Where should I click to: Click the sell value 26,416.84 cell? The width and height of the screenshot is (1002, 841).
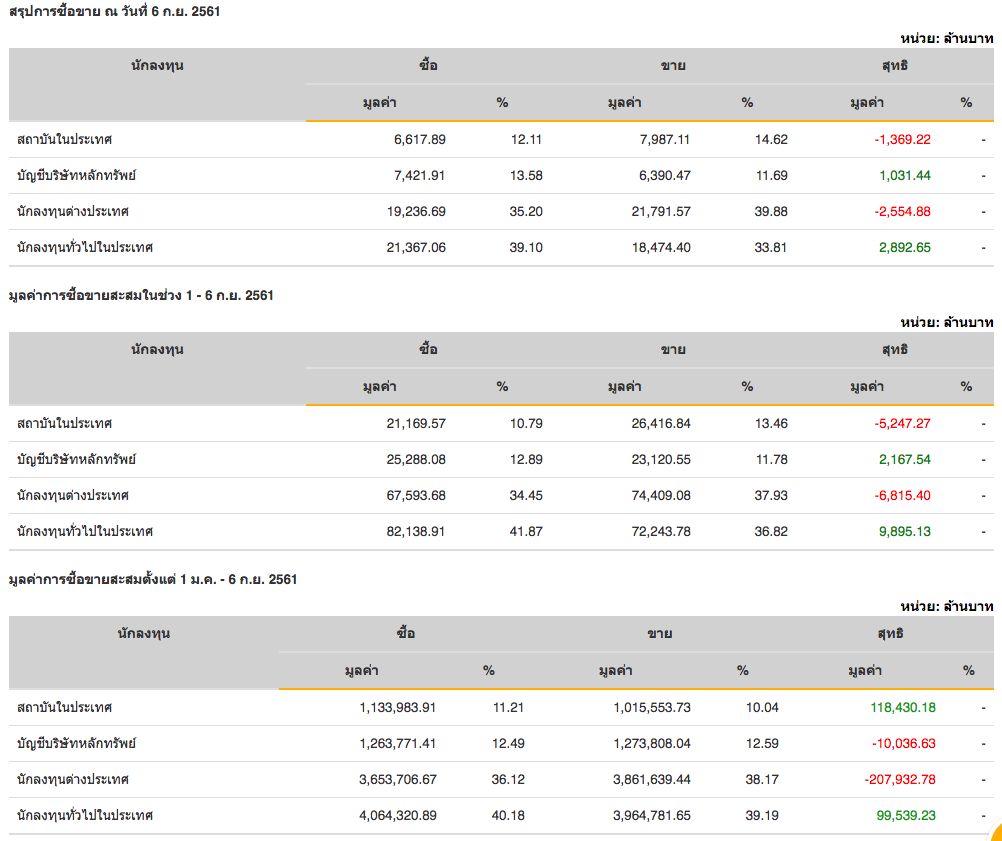tap(656, 424)
